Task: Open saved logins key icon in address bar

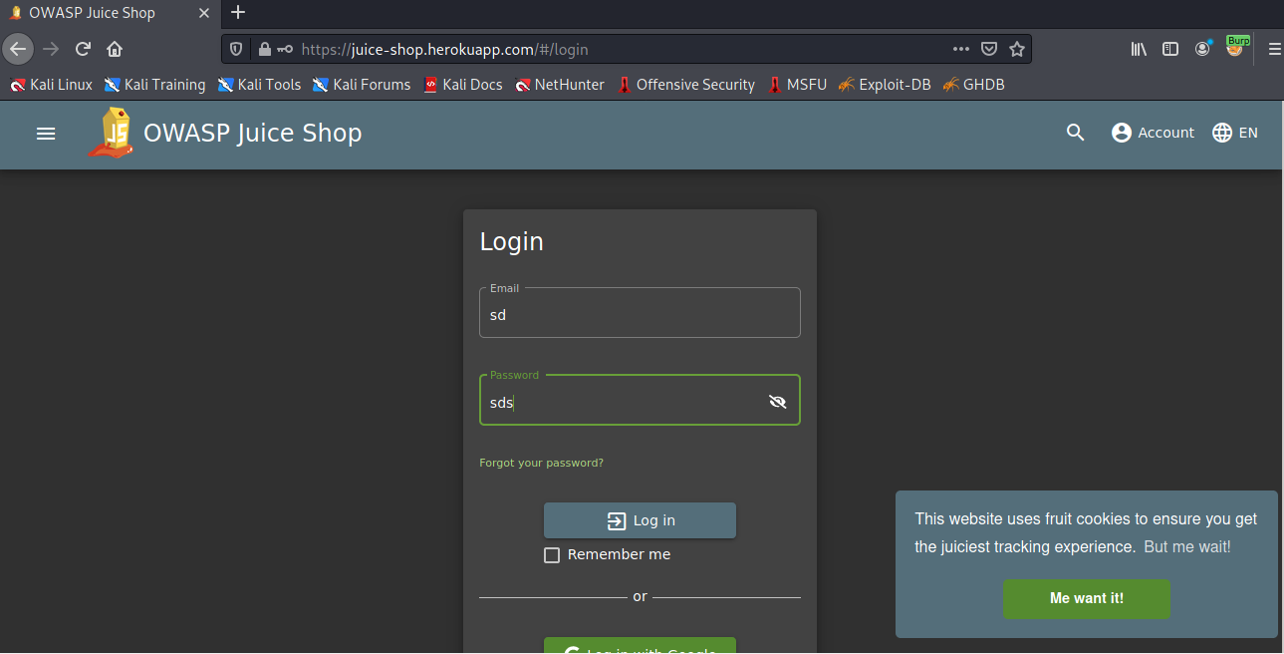Action: point(285,49)
